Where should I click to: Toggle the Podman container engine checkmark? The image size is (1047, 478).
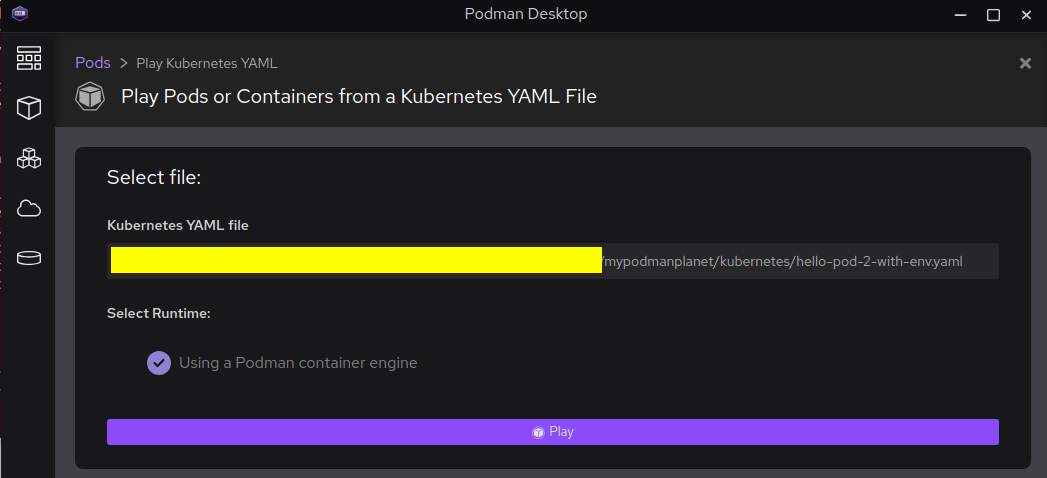(x=159, y=363)
